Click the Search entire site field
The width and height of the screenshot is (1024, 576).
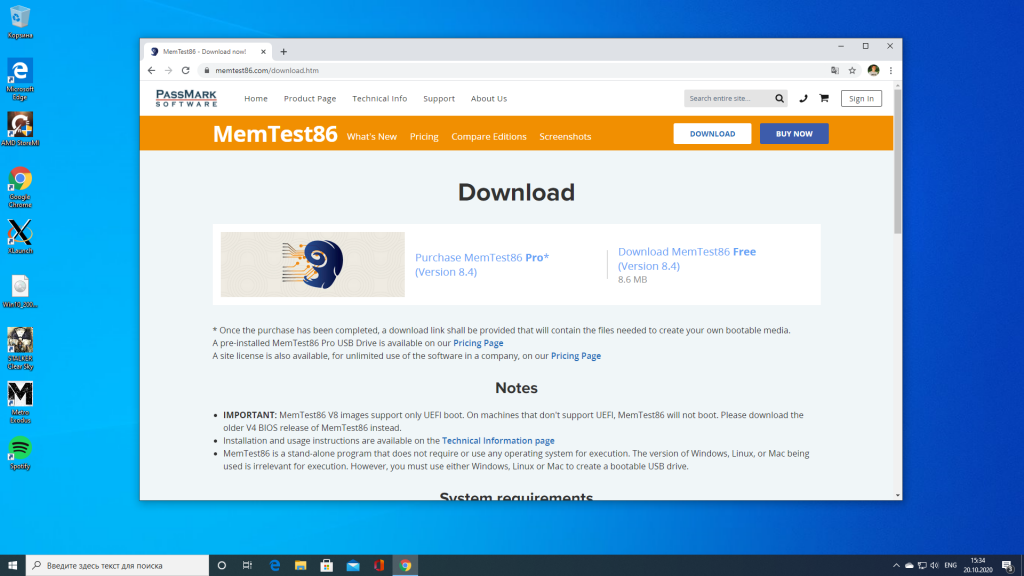(x=728, y=98)
